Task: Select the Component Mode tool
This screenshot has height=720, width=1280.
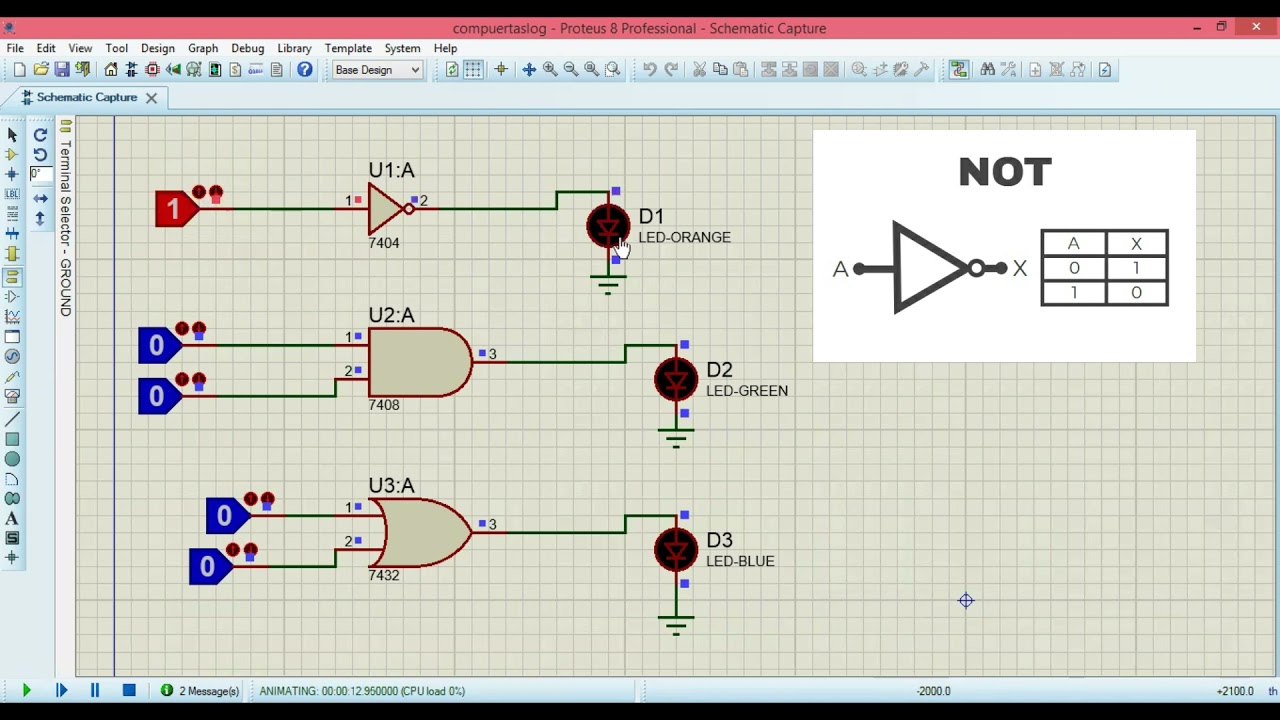Action: [12, 154]
